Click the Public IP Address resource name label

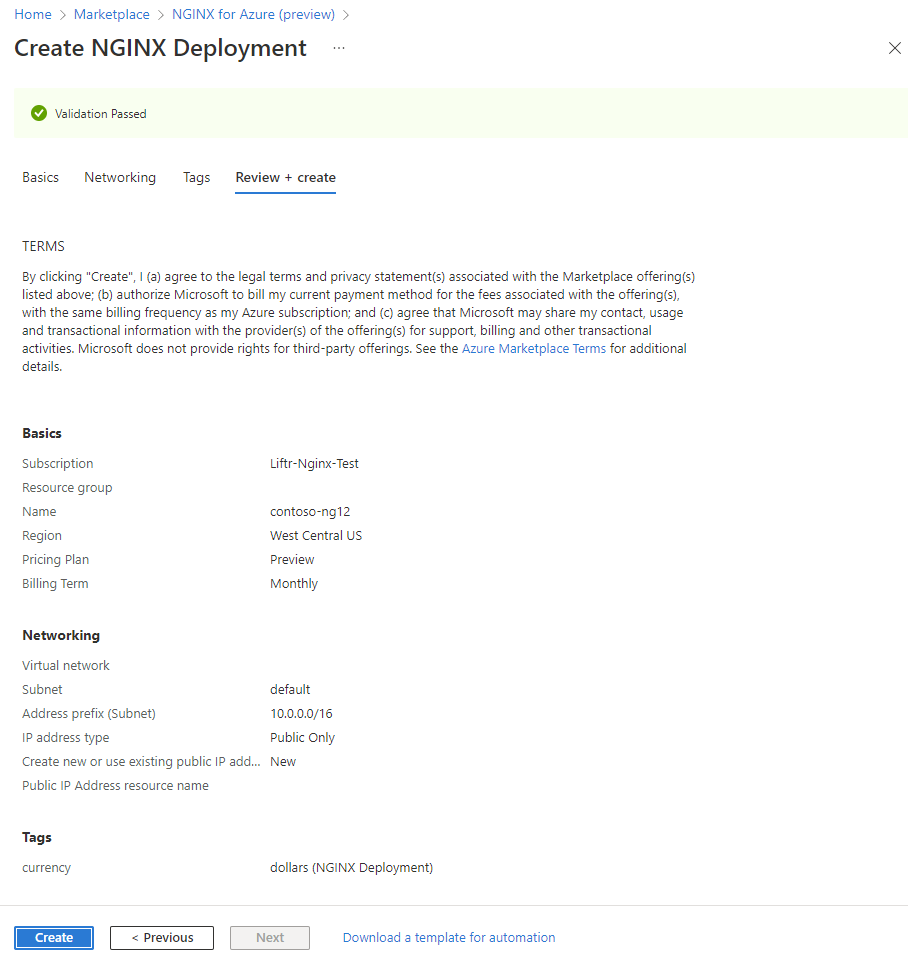(115, 786)
